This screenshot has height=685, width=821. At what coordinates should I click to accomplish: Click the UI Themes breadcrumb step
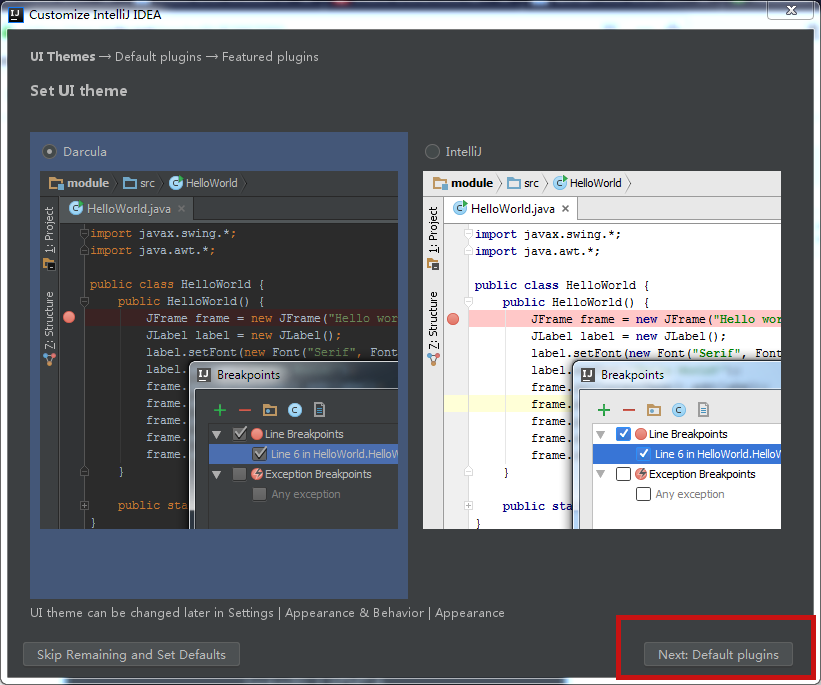coord(63,57)
